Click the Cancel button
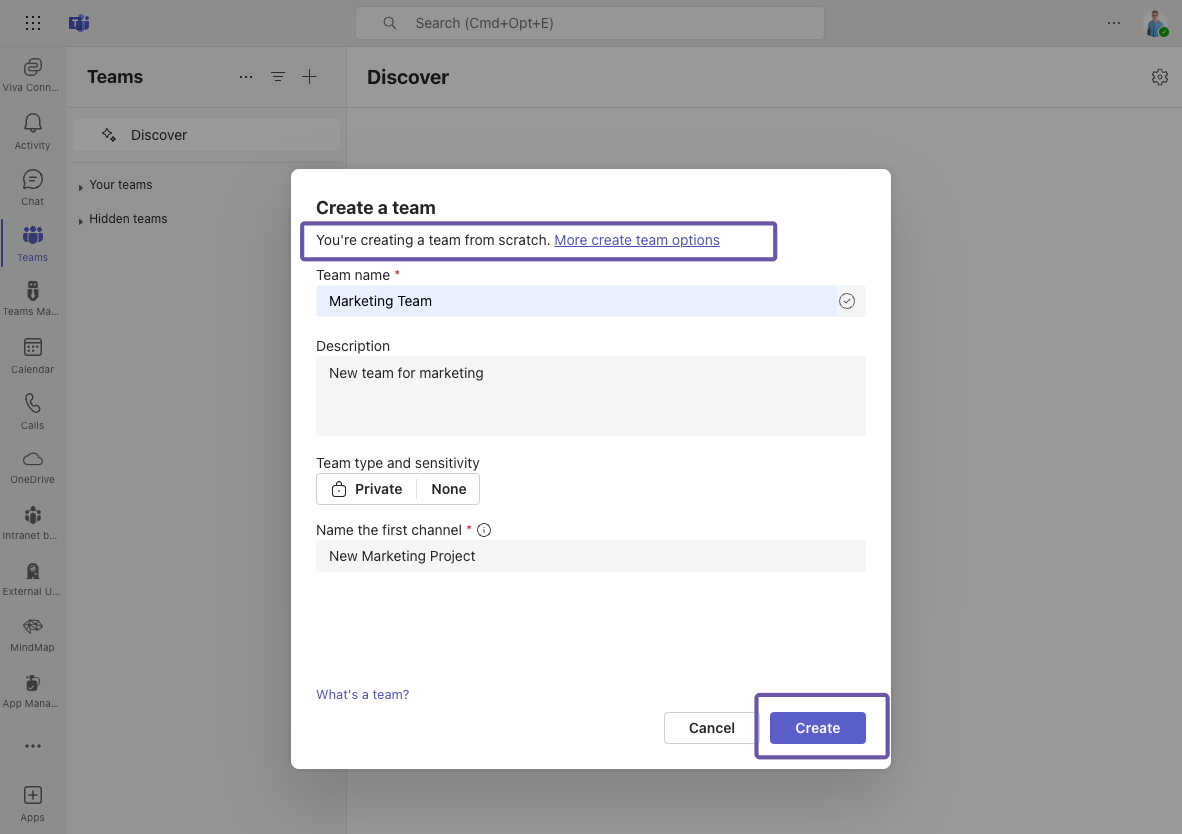Screen dimensions: 1182x834 711,728
